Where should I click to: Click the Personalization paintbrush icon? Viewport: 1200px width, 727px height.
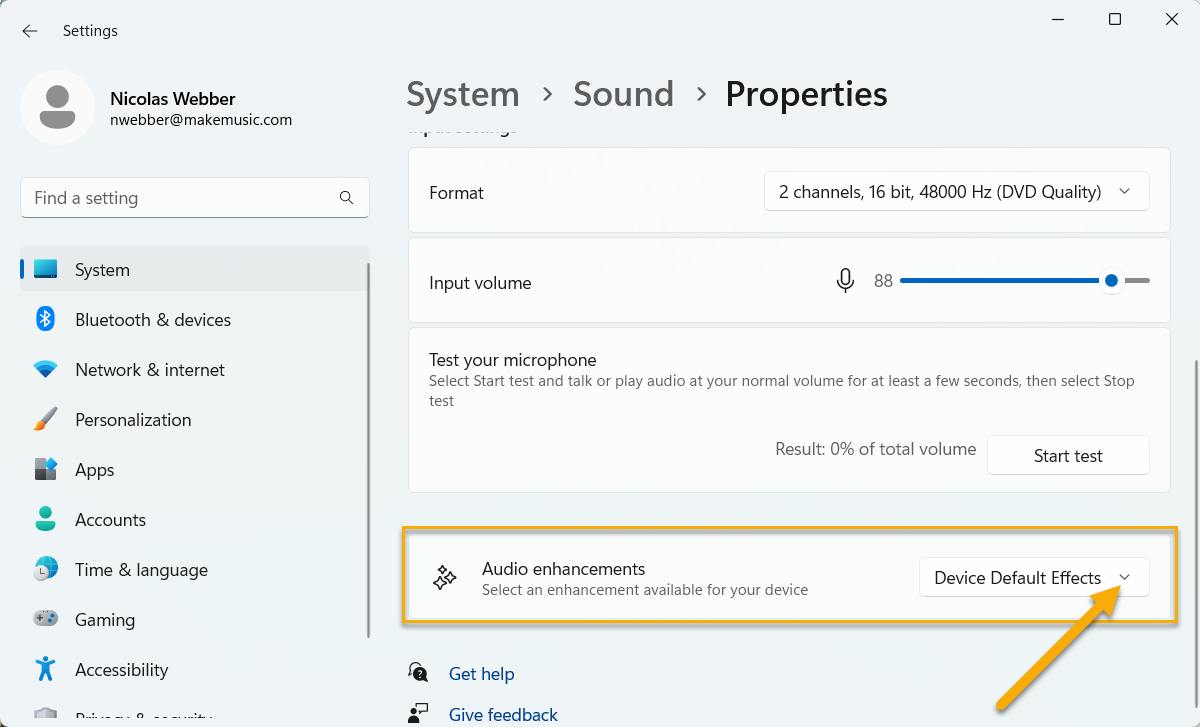pyautogui.click(x=45, y=420)
